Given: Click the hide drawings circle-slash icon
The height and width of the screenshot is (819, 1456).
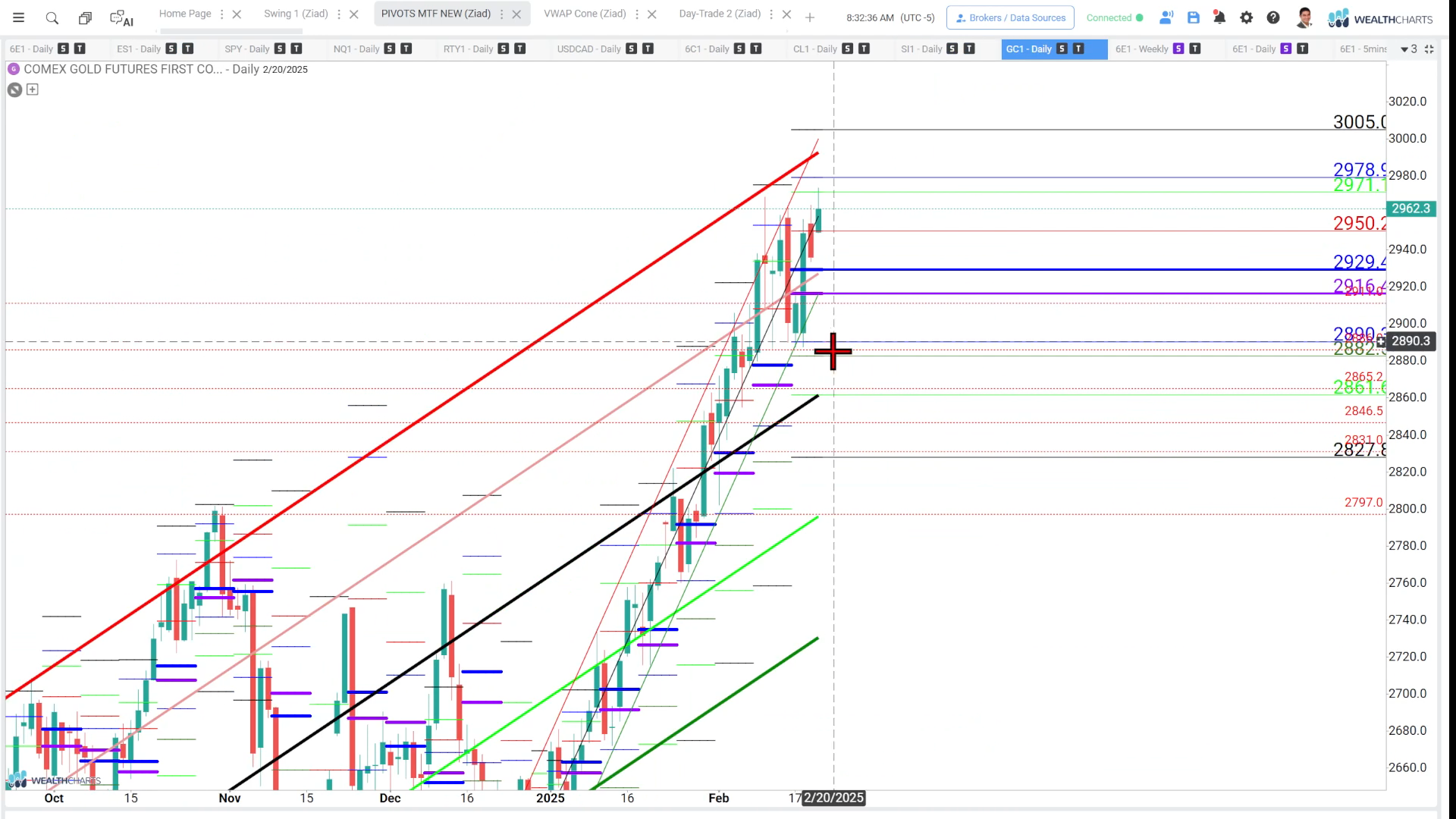Looking at the screenshot, I should pyautogui.click(x=14, y=89).
